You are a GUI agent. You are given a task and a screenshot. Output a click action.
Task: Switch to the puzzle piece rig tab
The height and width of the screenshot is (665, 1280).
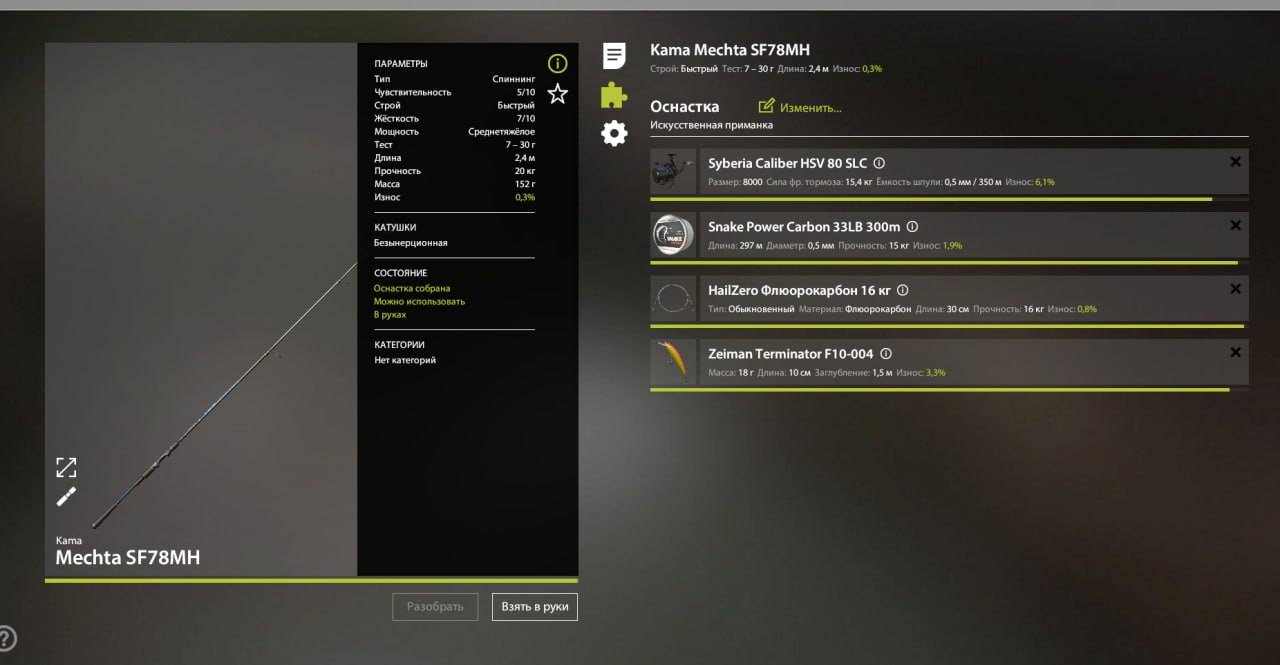click(x=614, y=95)
